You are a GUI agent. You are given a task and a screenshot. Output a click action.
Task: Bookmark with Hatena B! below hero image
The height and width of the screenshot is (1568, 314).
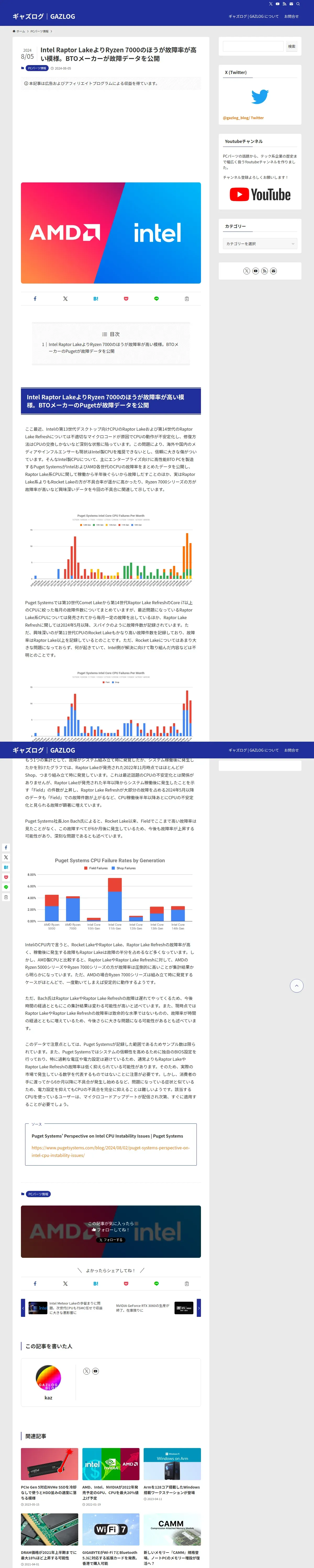[x=96, y=299]
